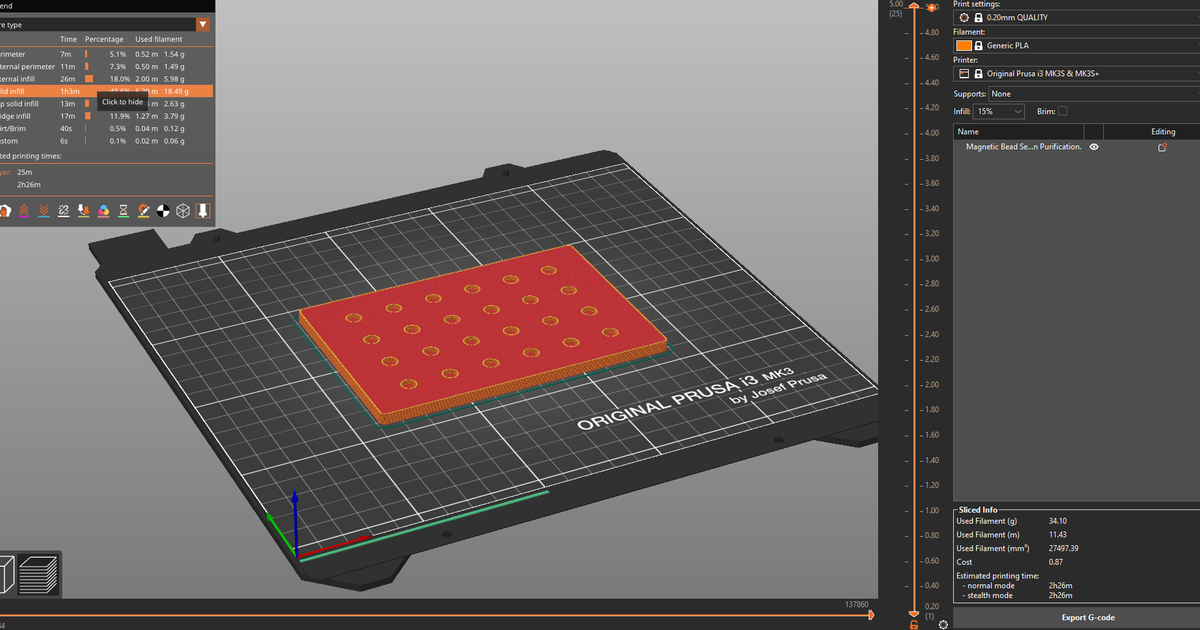1200x630 pixels.
Task: Toggle the tool marker icon in legend
Action: 203,211
